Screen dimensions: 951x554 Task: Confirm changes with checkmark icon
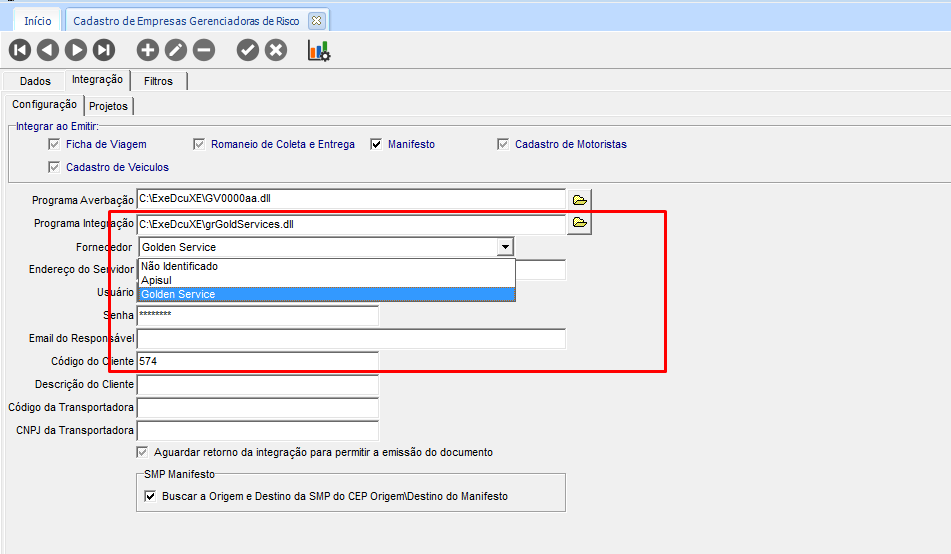coord(247,50)
